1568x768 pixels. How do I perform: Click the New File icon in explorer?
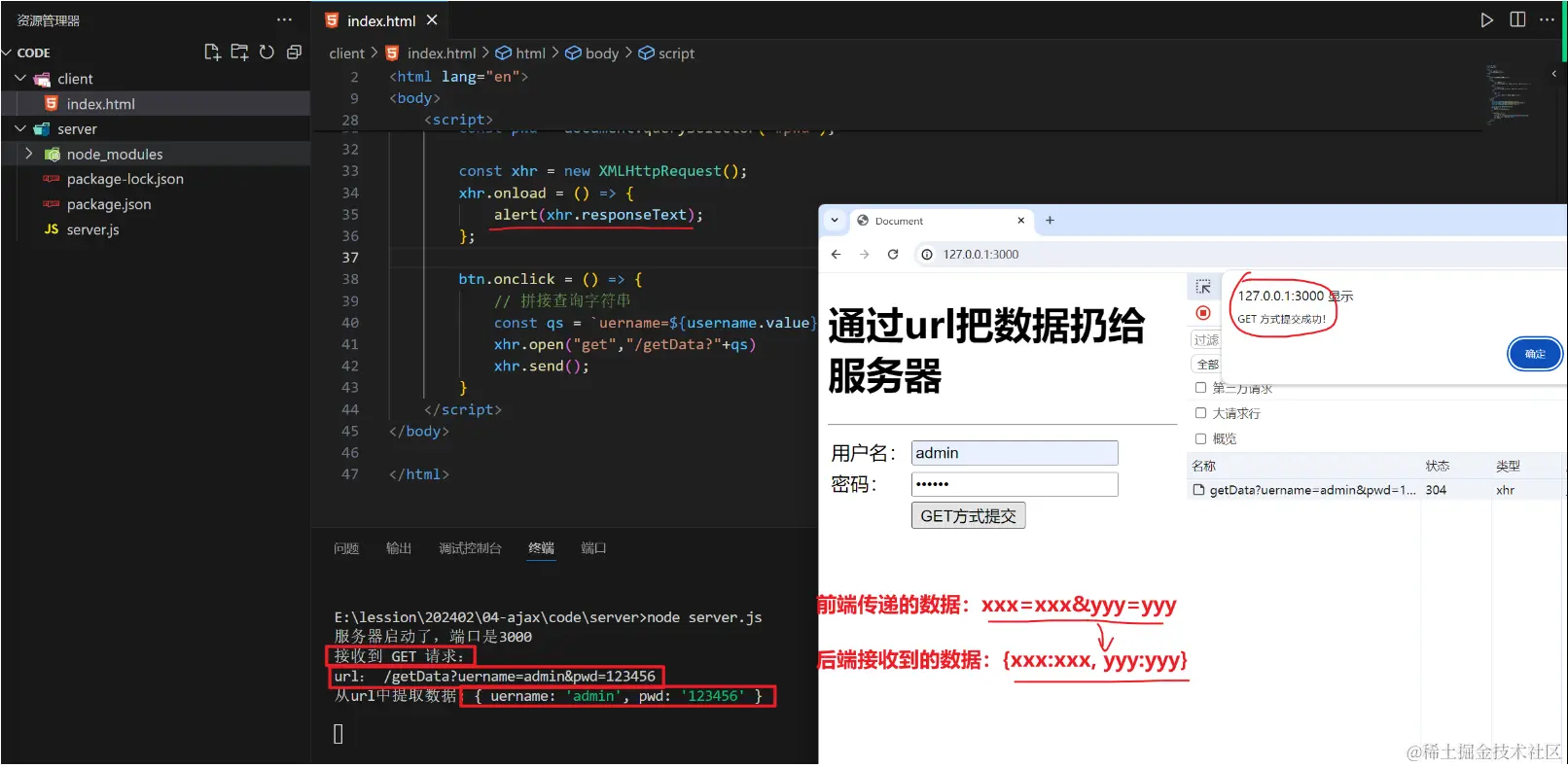point(212,52)
